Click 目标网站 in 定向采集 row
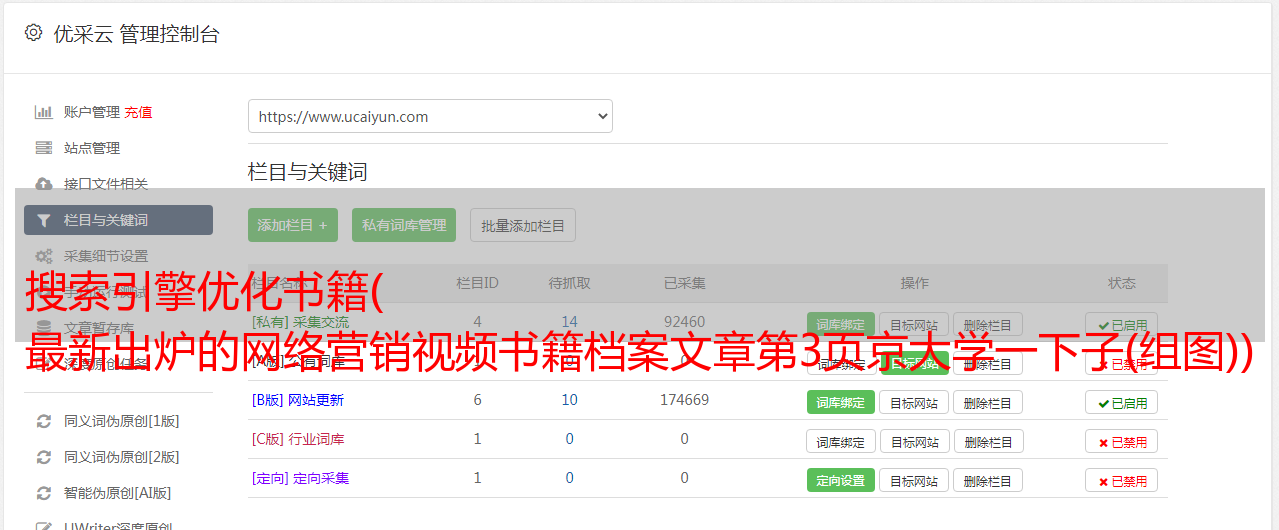The height and width of the screenshot is (530, 1279). (x=914, y=480)
